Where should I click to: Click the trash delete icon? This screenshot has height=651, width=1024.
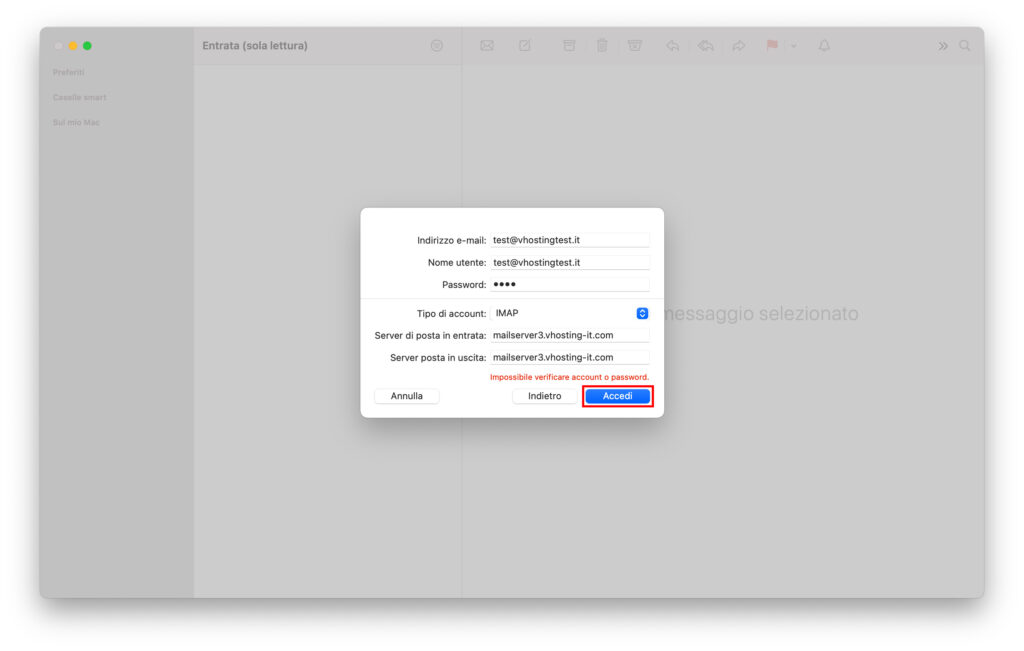602,46
